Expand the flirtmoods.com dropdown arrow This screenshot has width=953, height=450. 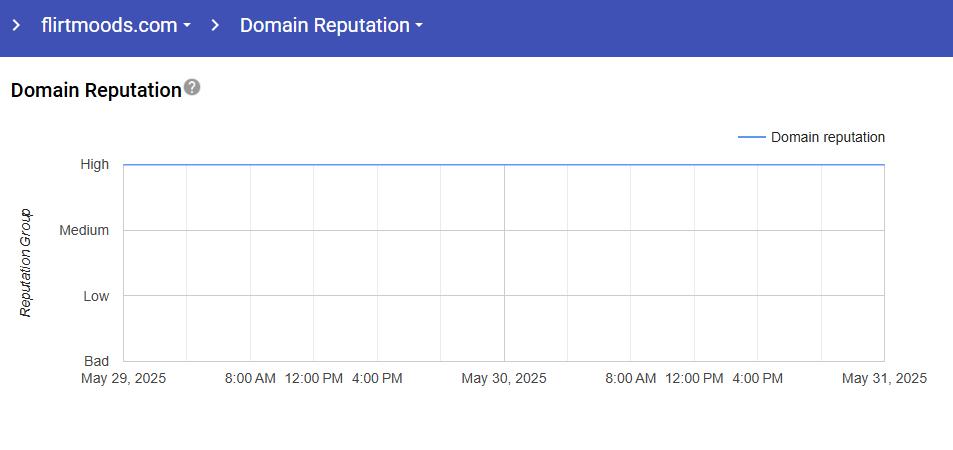click(x=187, y=27)
